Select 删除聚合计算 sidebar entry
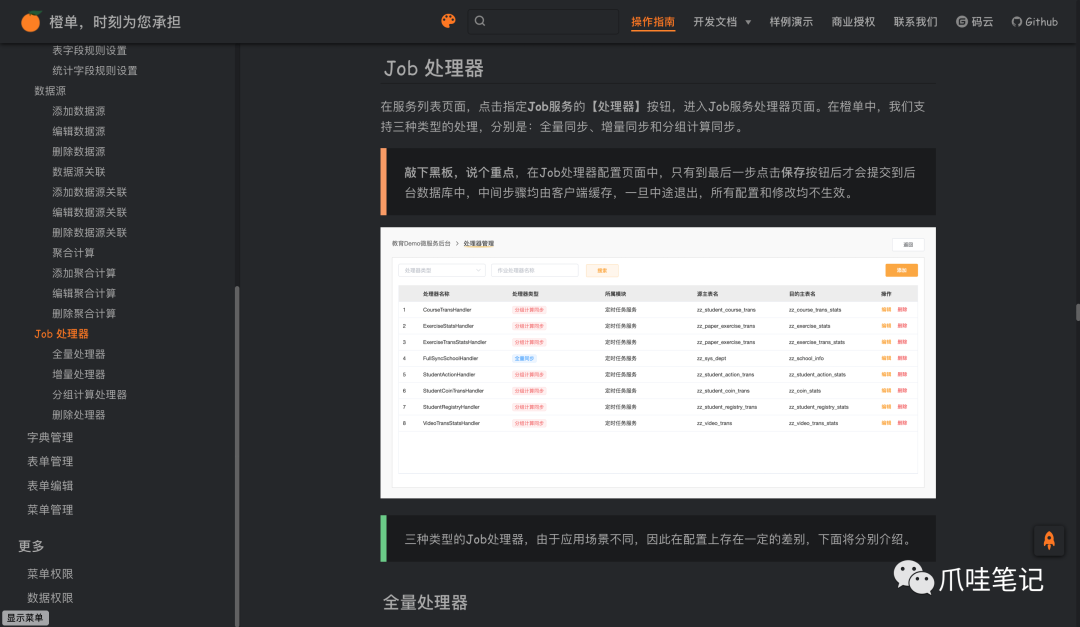 pos(84,314)
